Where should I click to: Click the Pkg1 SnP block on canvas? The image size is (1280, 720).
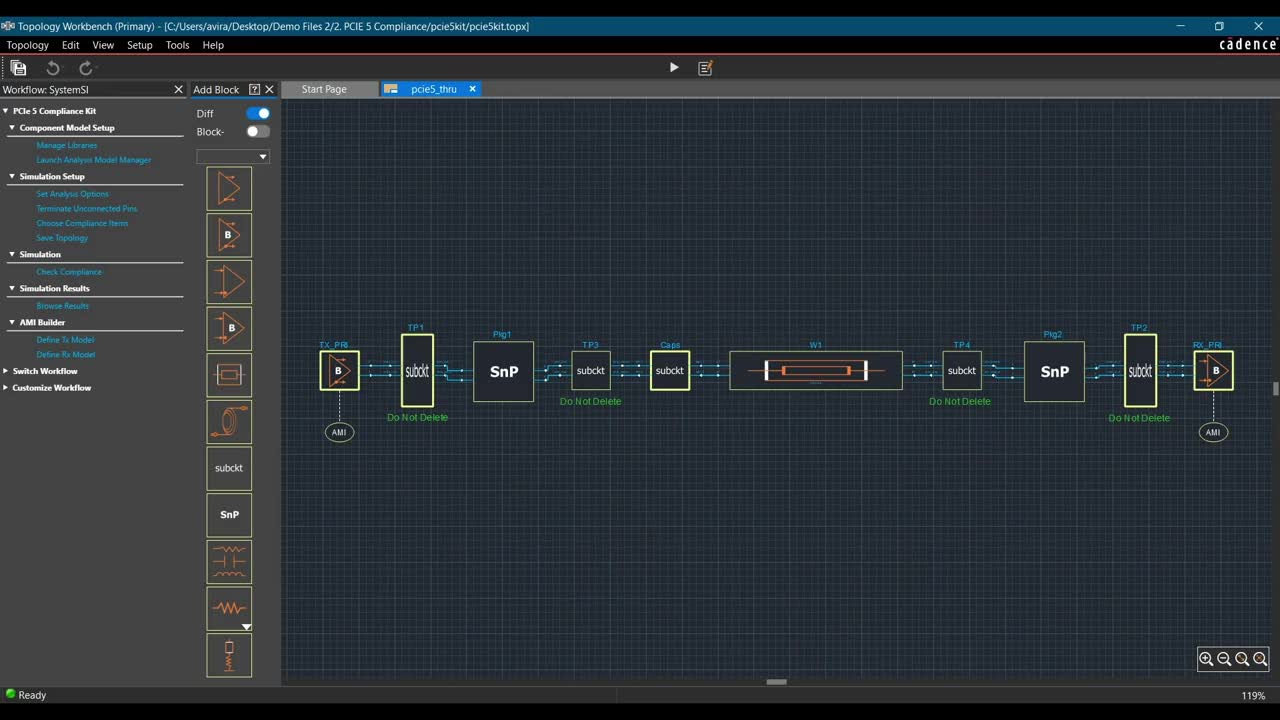point(503,371)
